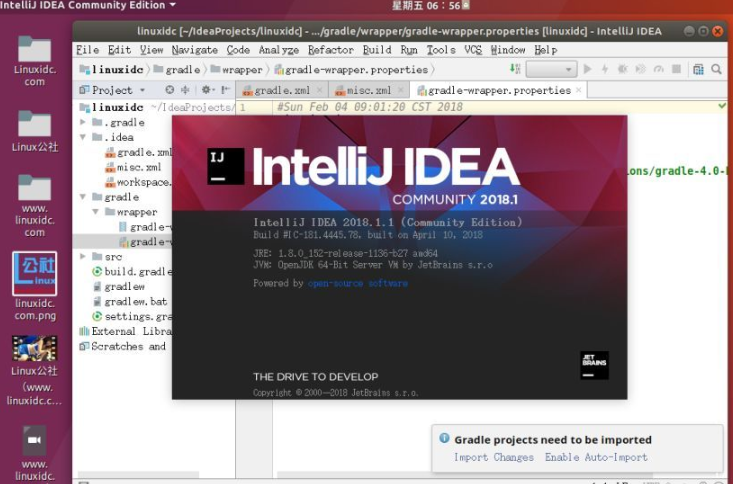Click Collapse All icon in Project panel

pyautogui.click(x=185, y=90)
